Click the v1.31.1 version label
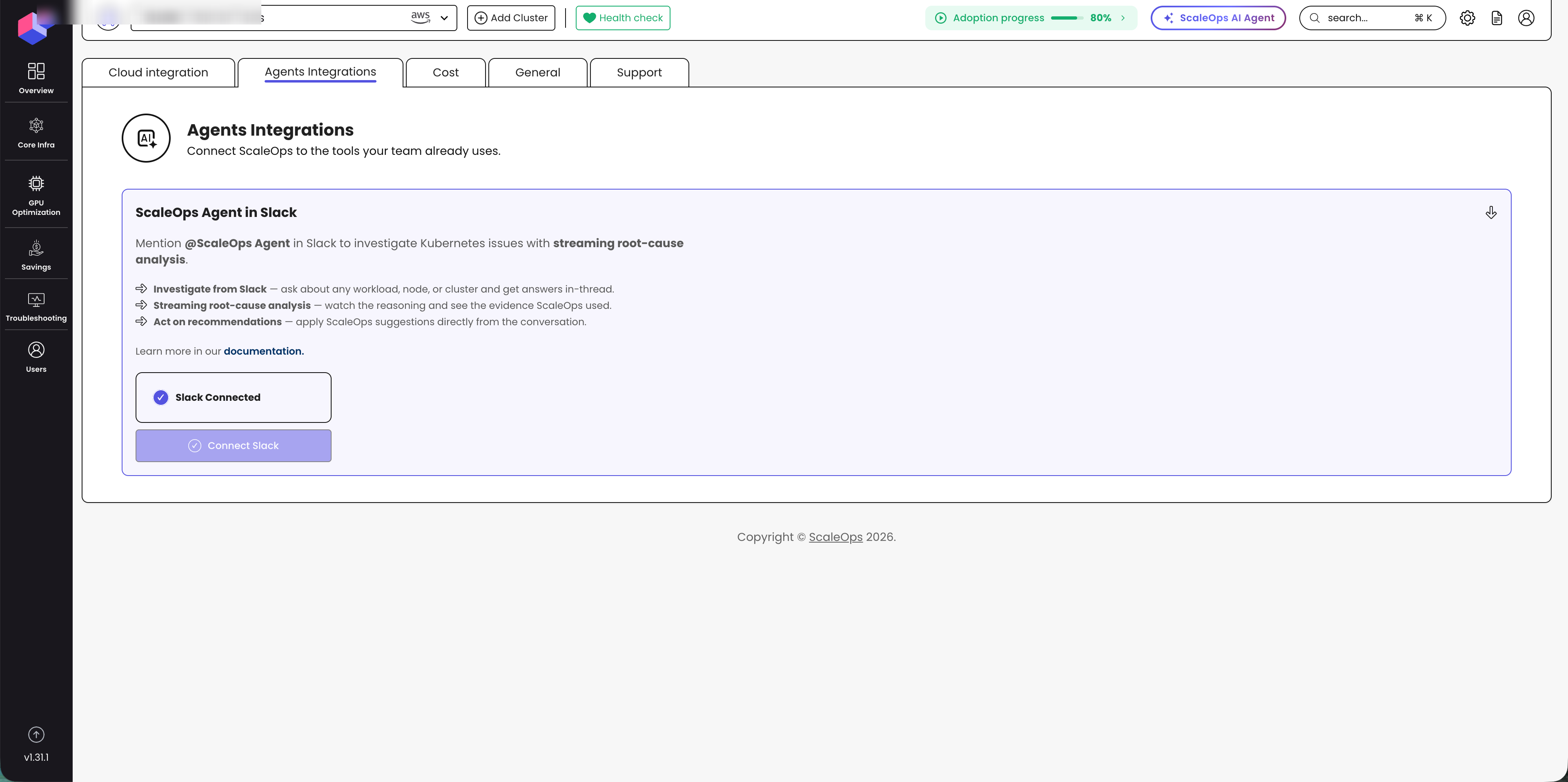This screenshot has width=1568, height=782. pyautogui.click(x=36, y=757)
